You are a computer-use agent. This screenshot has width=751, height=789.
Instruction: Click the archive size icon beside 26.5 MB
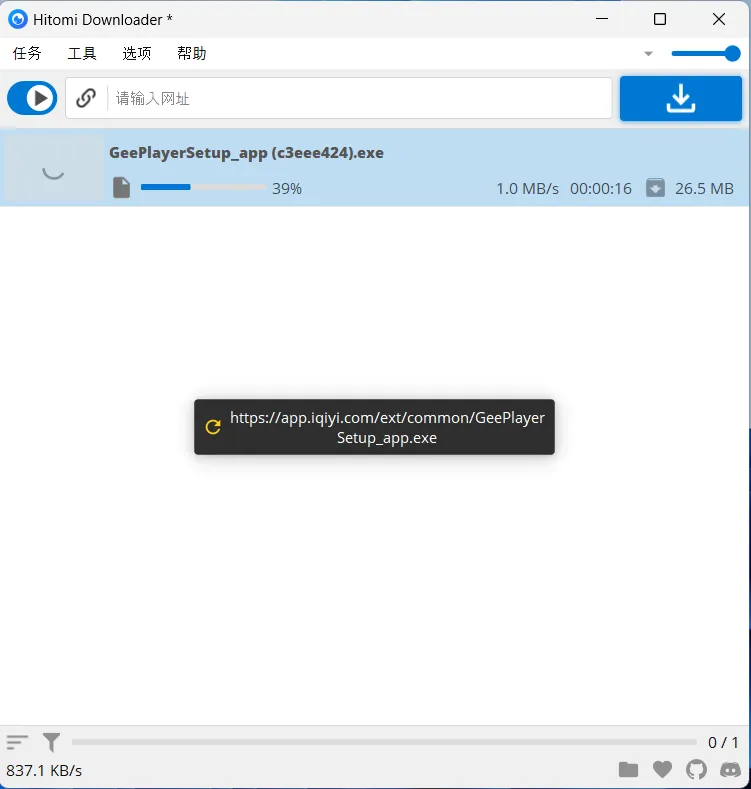pos(655,188)
